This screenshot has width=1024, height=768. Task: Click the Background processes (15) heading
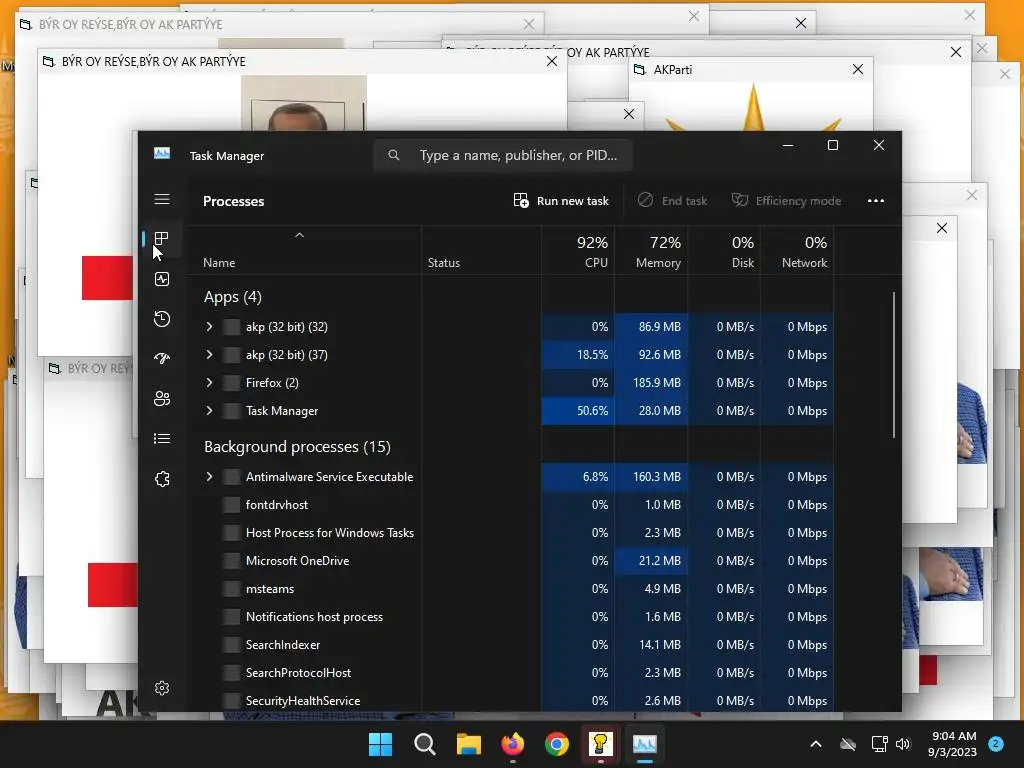tap(297, 447)
